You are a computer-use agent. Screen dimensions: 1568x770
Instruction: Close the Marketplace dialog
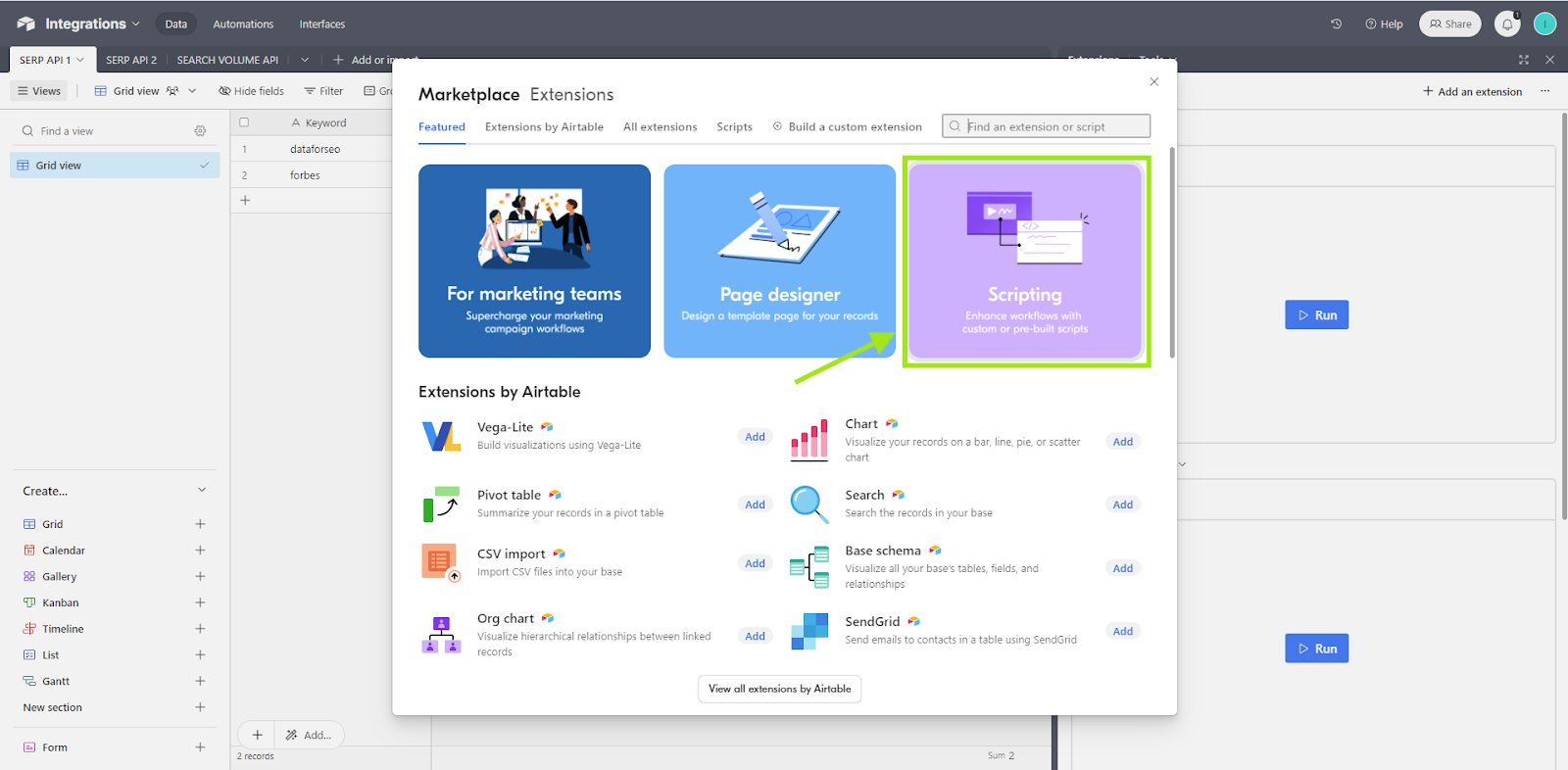[x=1154, y=81]
